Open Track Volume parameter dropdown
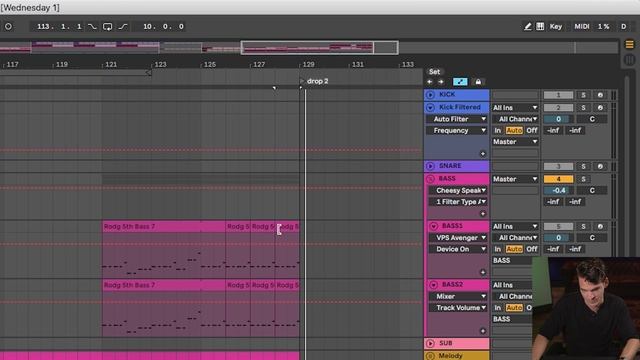Viewport: 640px width, 360px height. coord(458,308)
